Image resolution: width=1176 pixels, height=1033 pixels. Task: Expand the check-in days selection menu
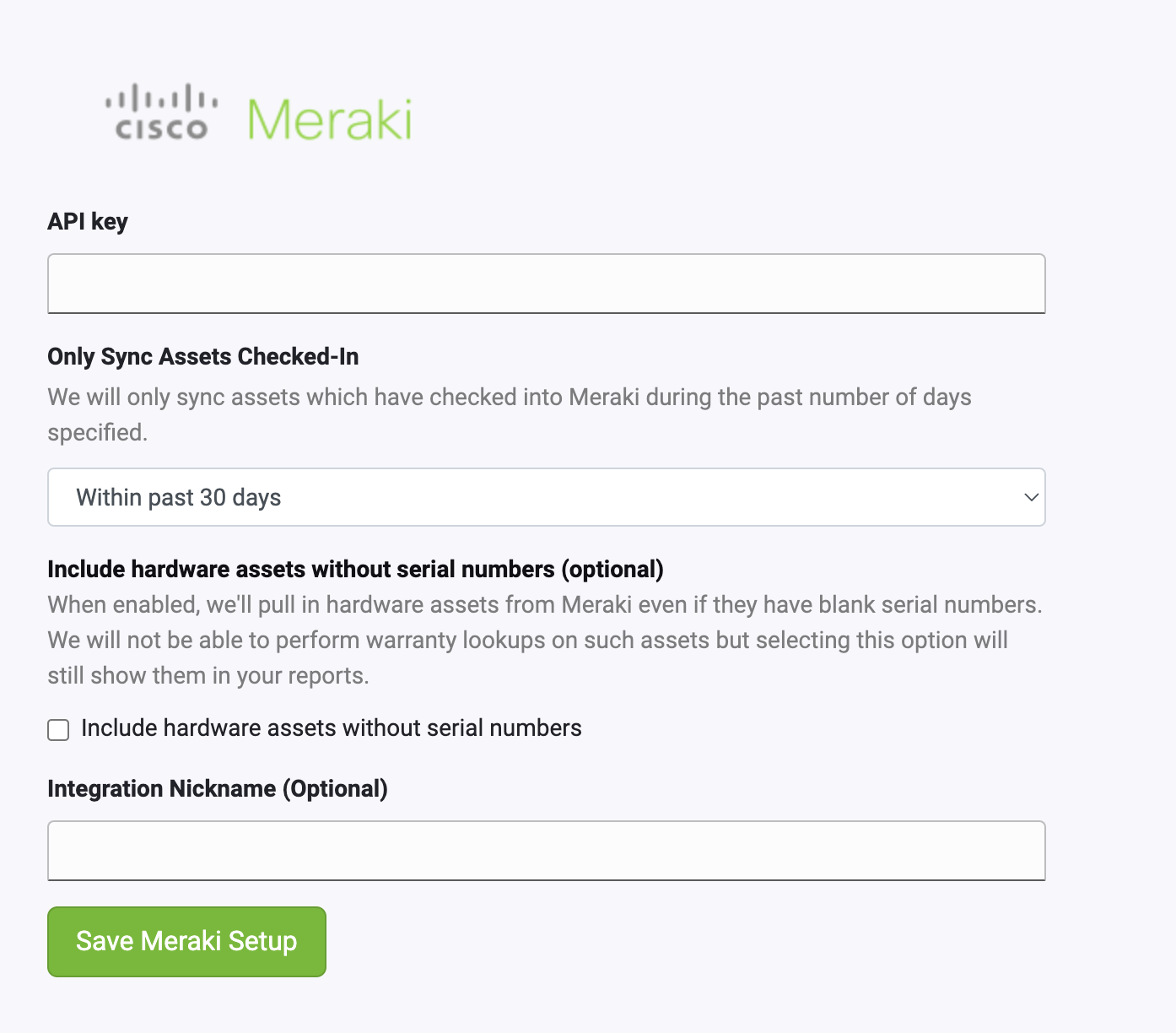point(547,497)
